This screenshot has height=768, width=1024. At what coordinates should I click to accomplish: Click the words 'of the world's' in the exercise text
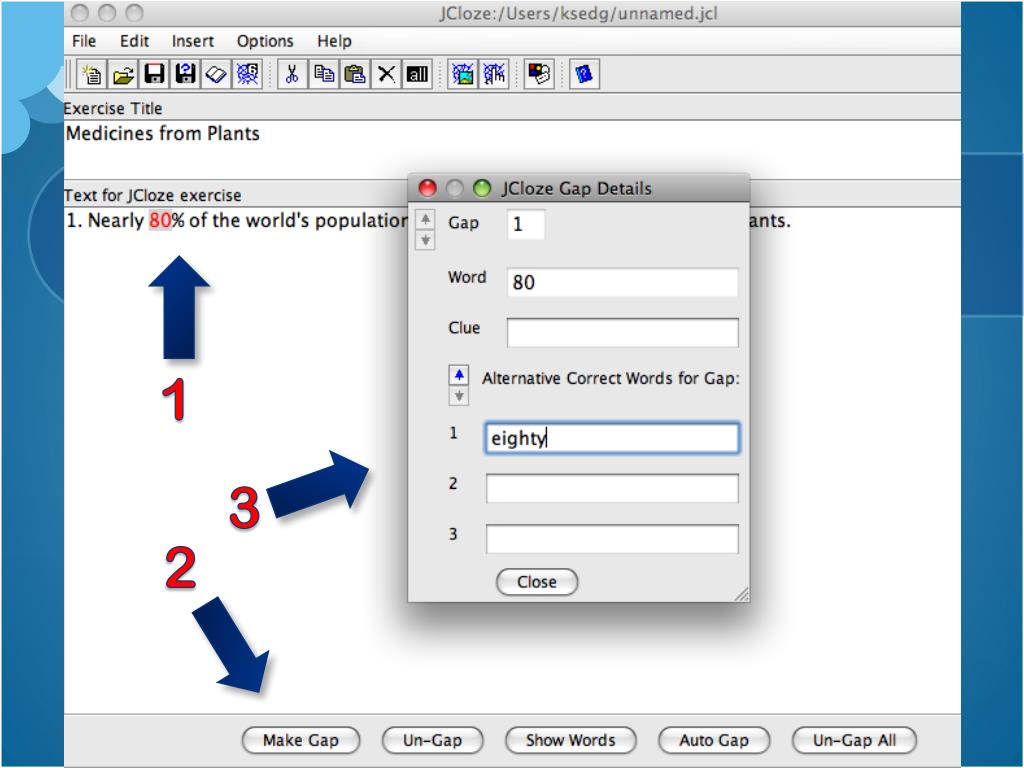click(x=248, y=221)
